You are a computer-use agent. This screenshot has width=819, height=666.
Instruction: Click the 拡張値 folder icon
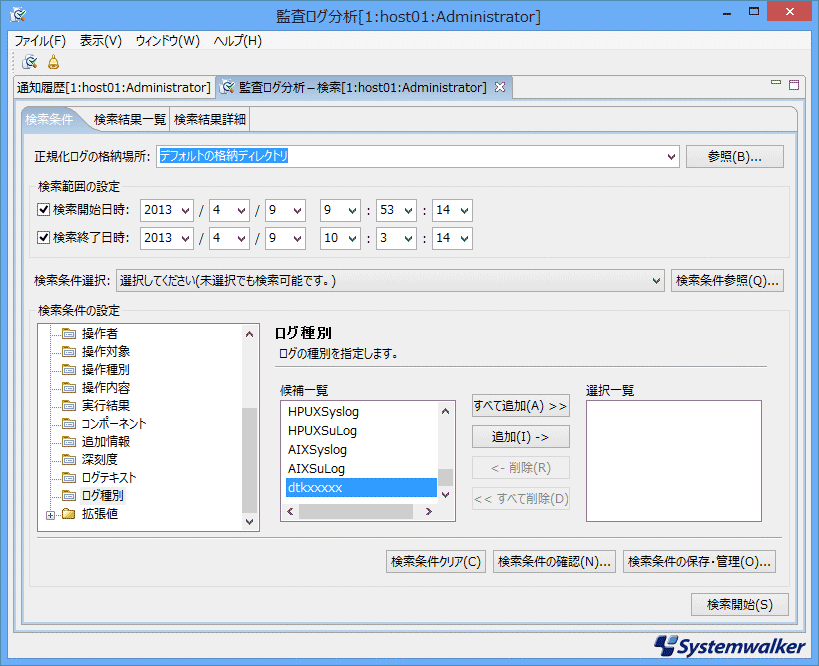69,514
